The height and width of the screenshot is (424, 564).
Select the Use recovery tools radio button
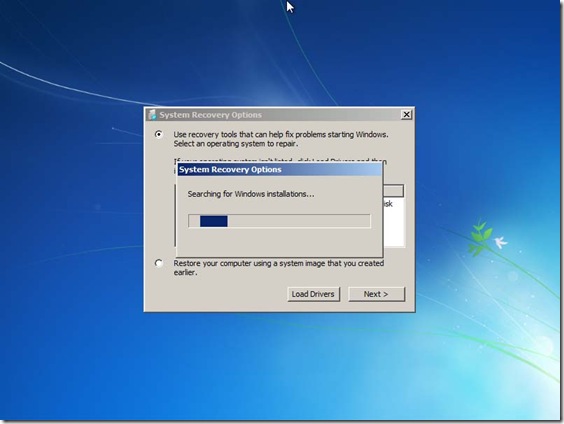tap(159, 135)
